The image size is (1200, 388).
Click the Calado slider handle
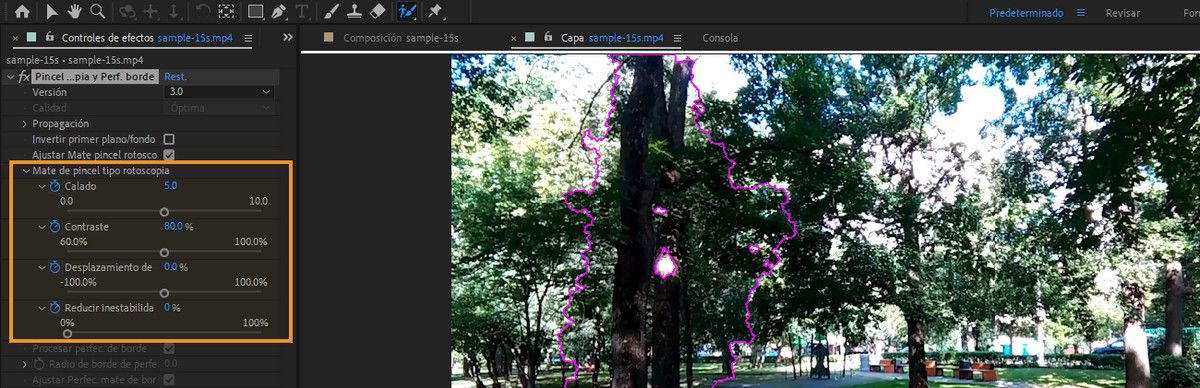coord(164,212)
